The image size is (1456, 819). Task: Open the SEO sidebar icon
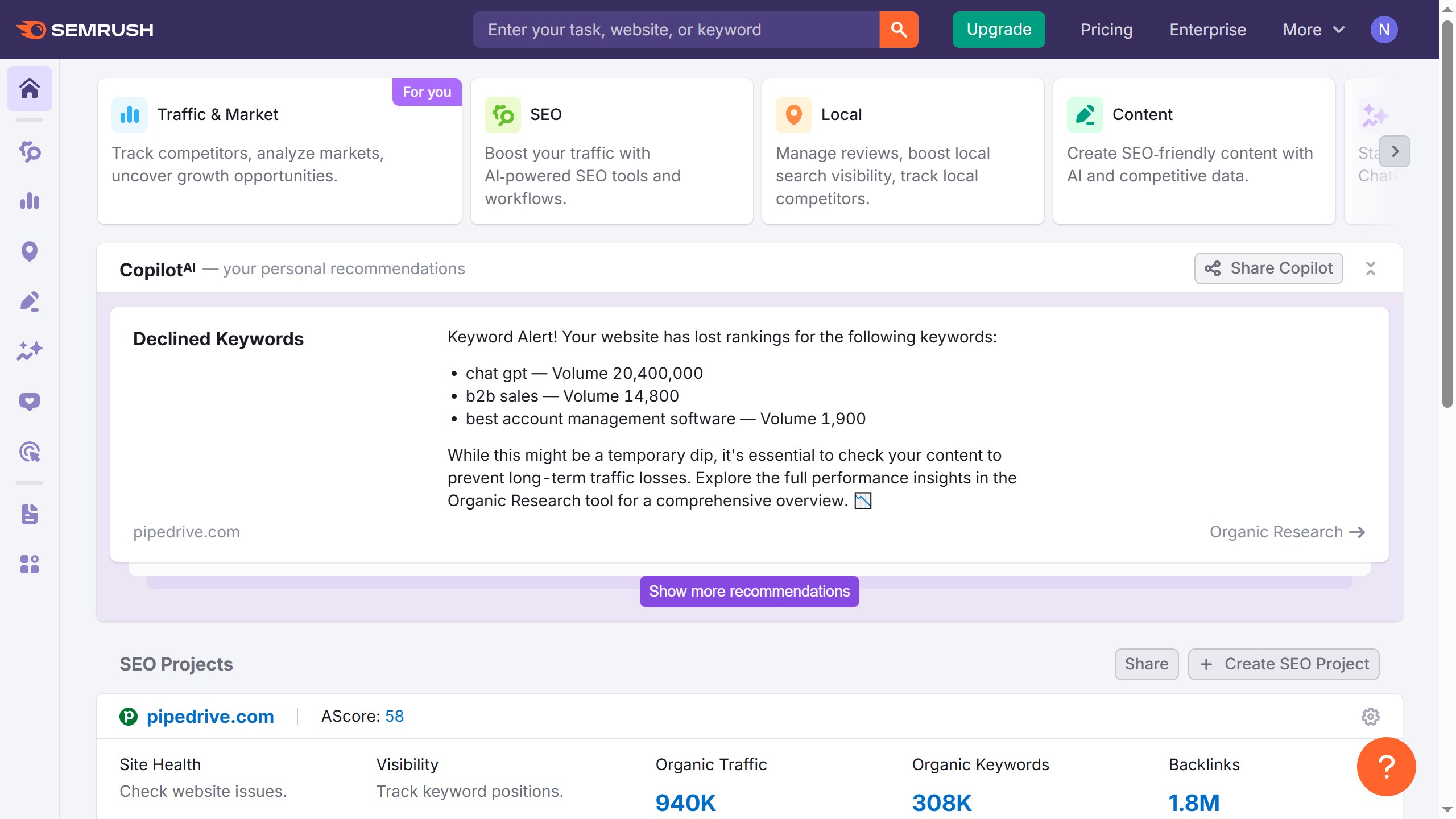click(30, 152)
